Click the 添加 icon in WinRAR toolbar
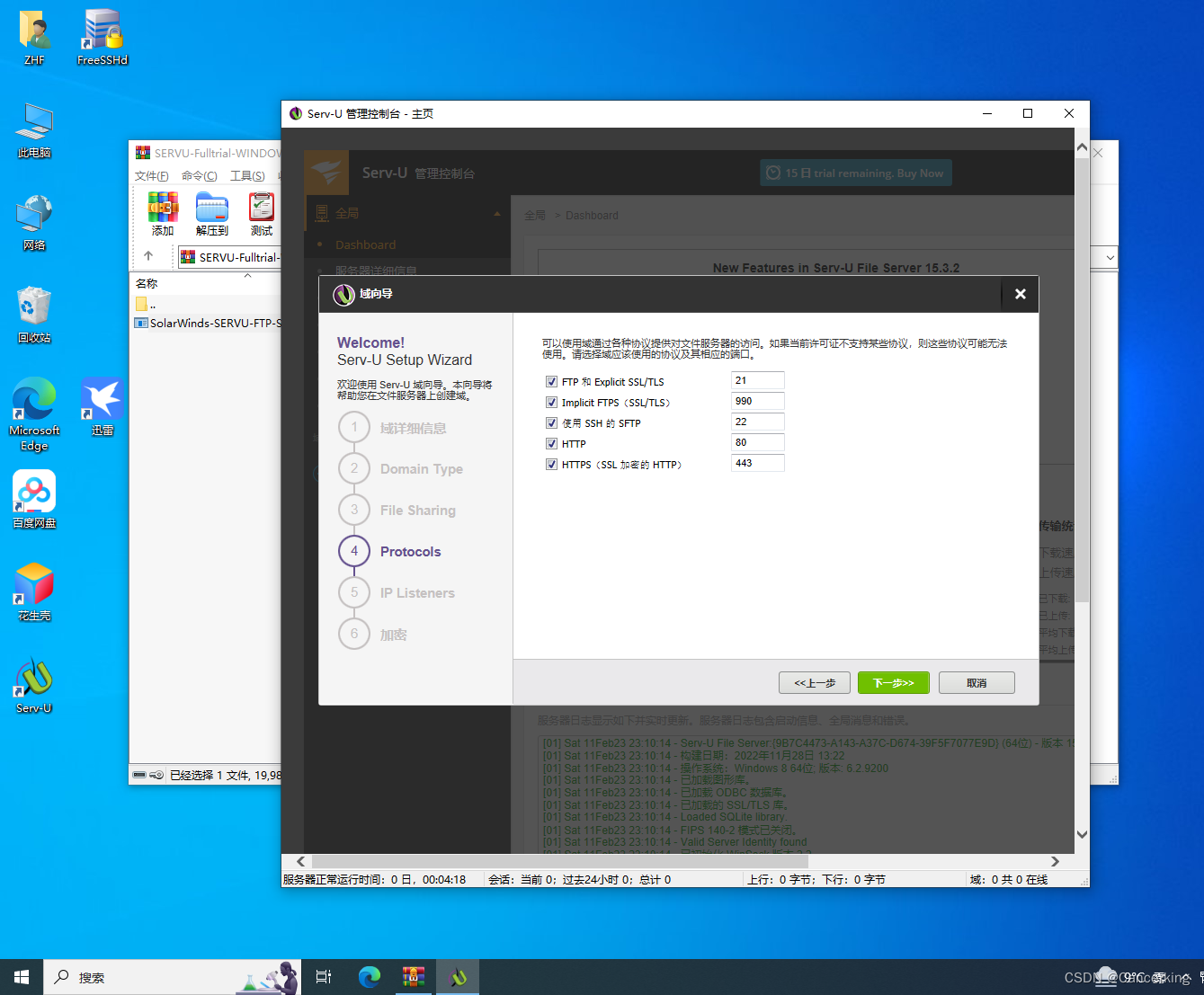The width and height of the screenshot is (1204, 995). click(163, 214)
